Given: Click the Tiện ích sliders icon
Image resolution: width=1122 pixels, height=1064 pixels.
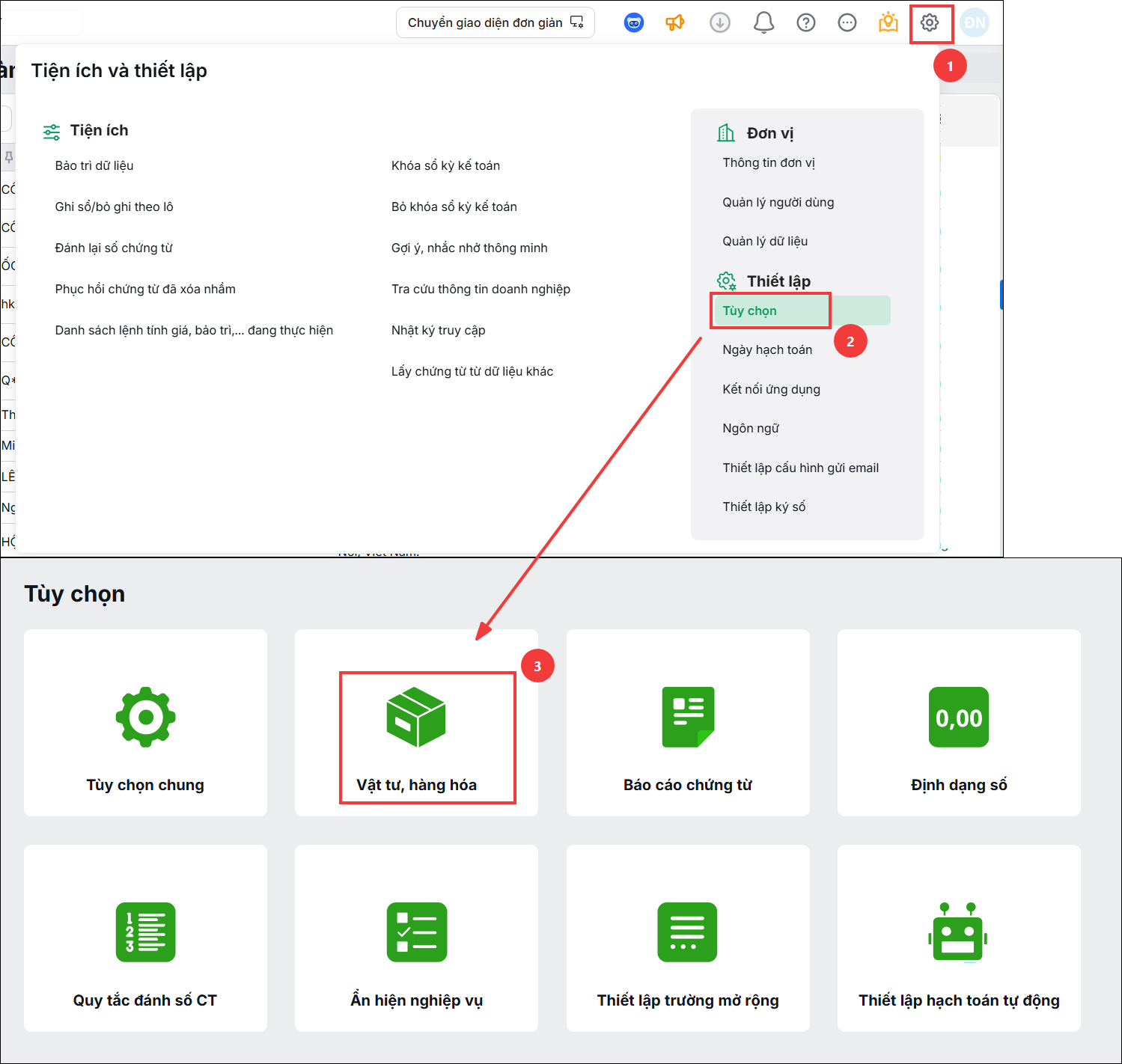Looking at the screenshot, I should tap(52, 132).
